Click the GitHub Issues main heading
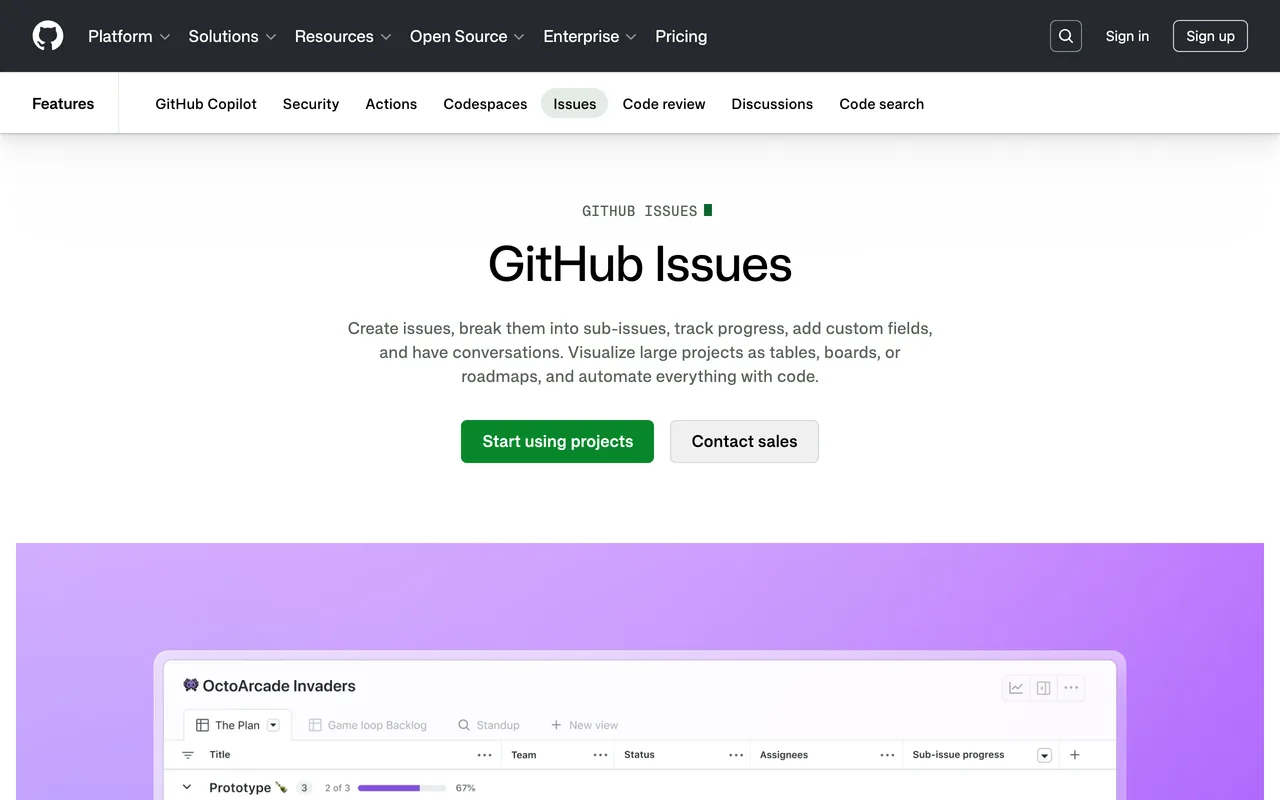This screenshot has height=800, width=1280. (x=640, y=264)
